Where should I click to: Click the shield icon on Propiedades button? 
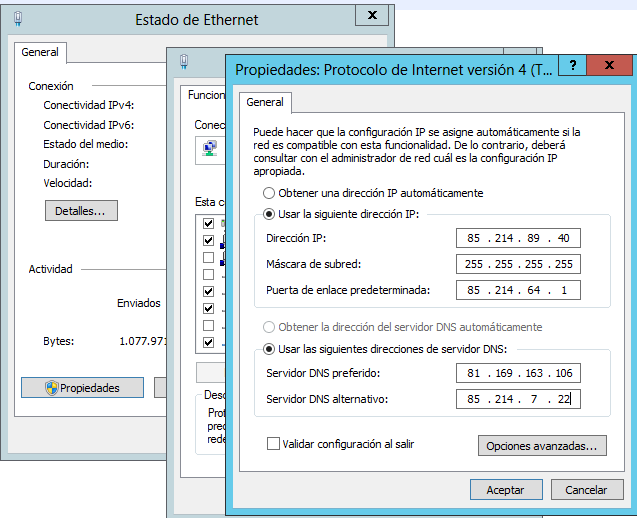tap(52, 388)
